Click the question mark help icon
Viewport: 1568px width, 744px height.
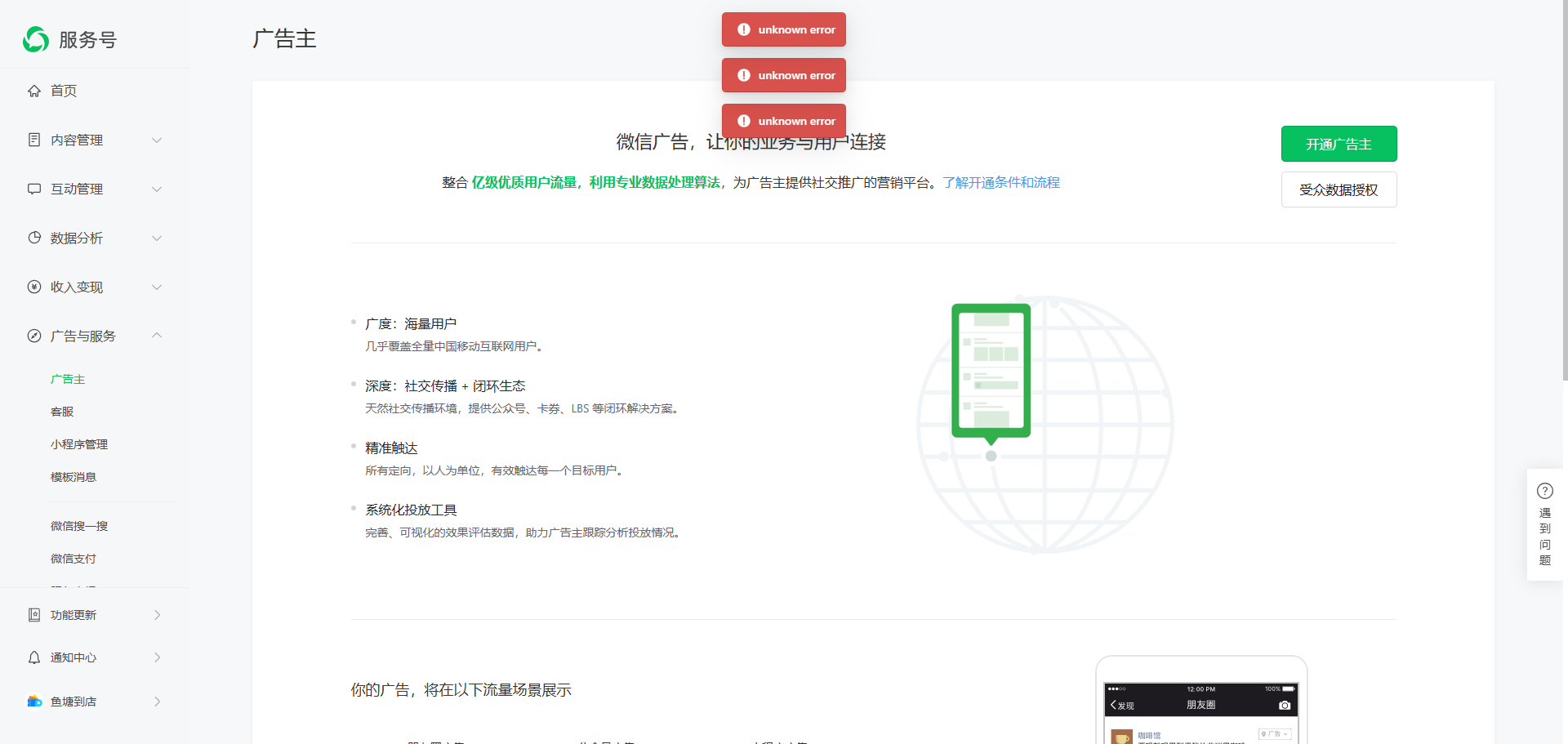tap(1545, 491)
